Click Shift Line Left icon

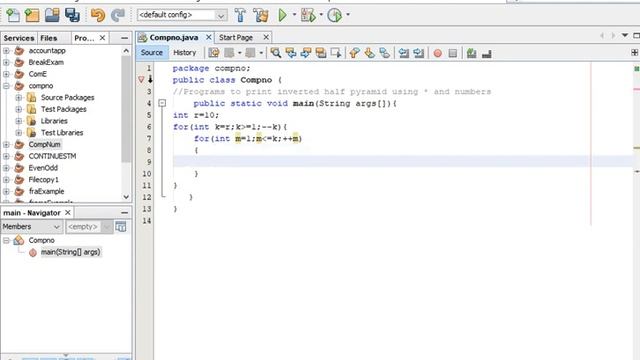pyautogui.click(x=404, y=53)
